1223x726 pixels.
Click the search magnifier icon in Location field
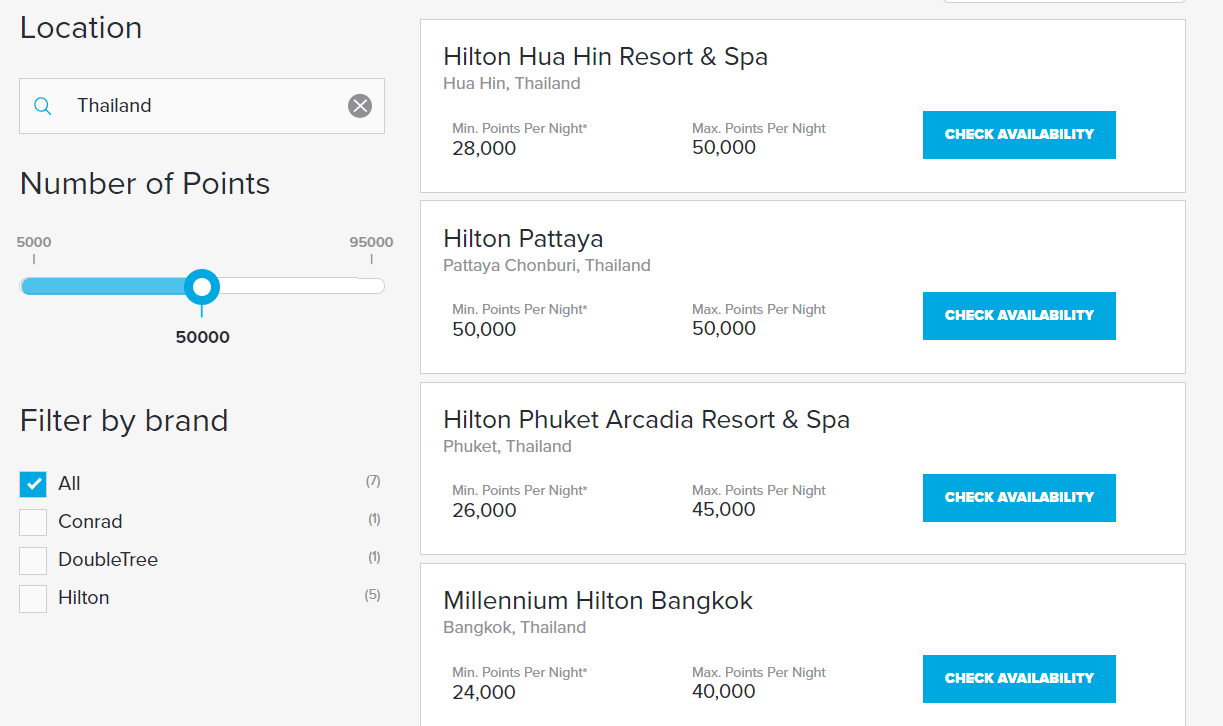[42, 106]
